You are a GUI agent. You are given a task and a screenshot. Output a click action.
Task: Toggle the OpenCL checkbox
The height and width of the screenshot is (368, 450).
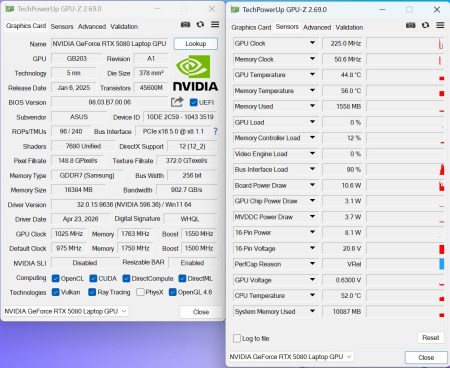(56, 278)
